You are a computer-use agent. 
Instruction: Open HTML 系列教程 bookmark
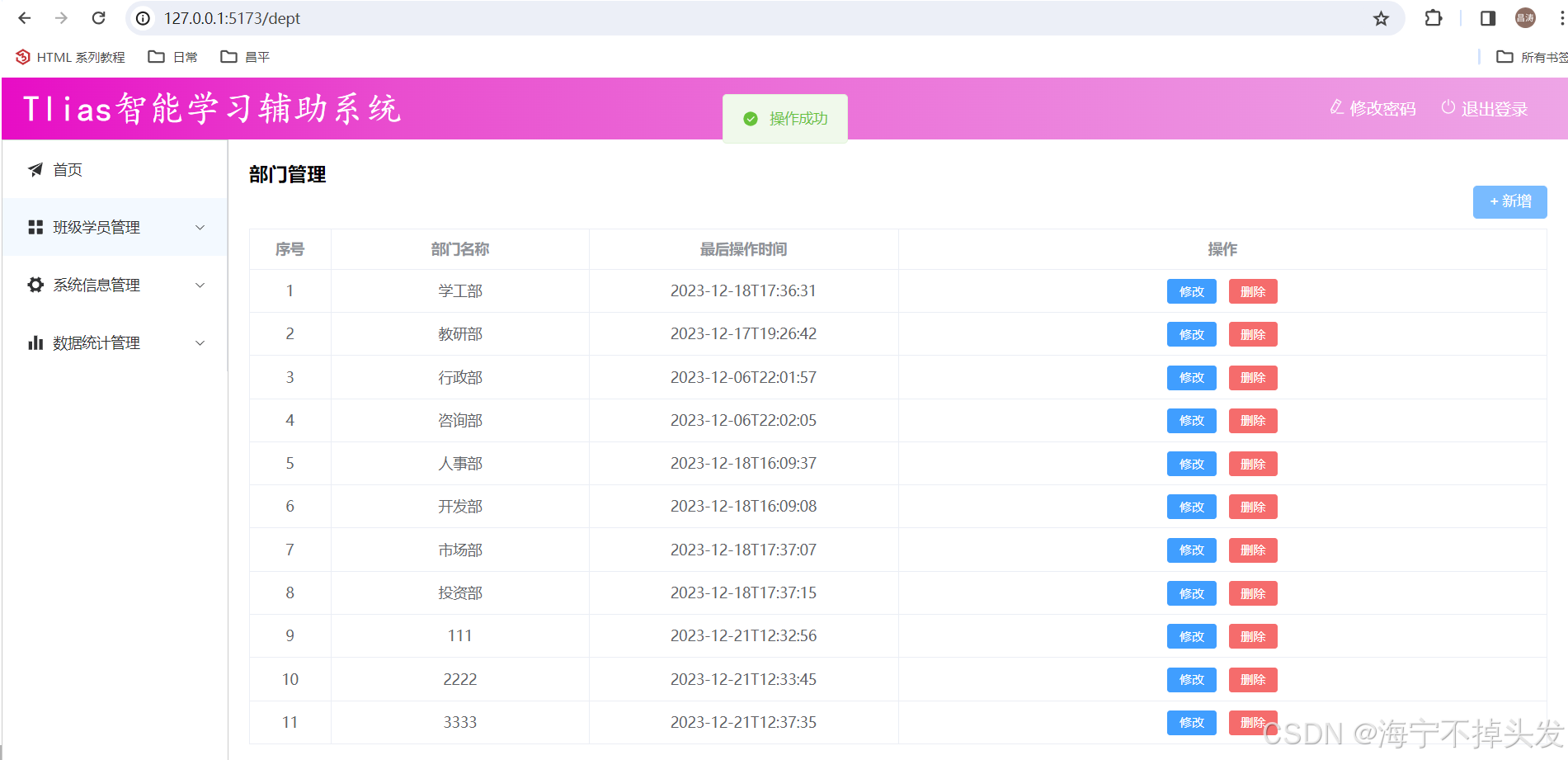tap(70, 57)
